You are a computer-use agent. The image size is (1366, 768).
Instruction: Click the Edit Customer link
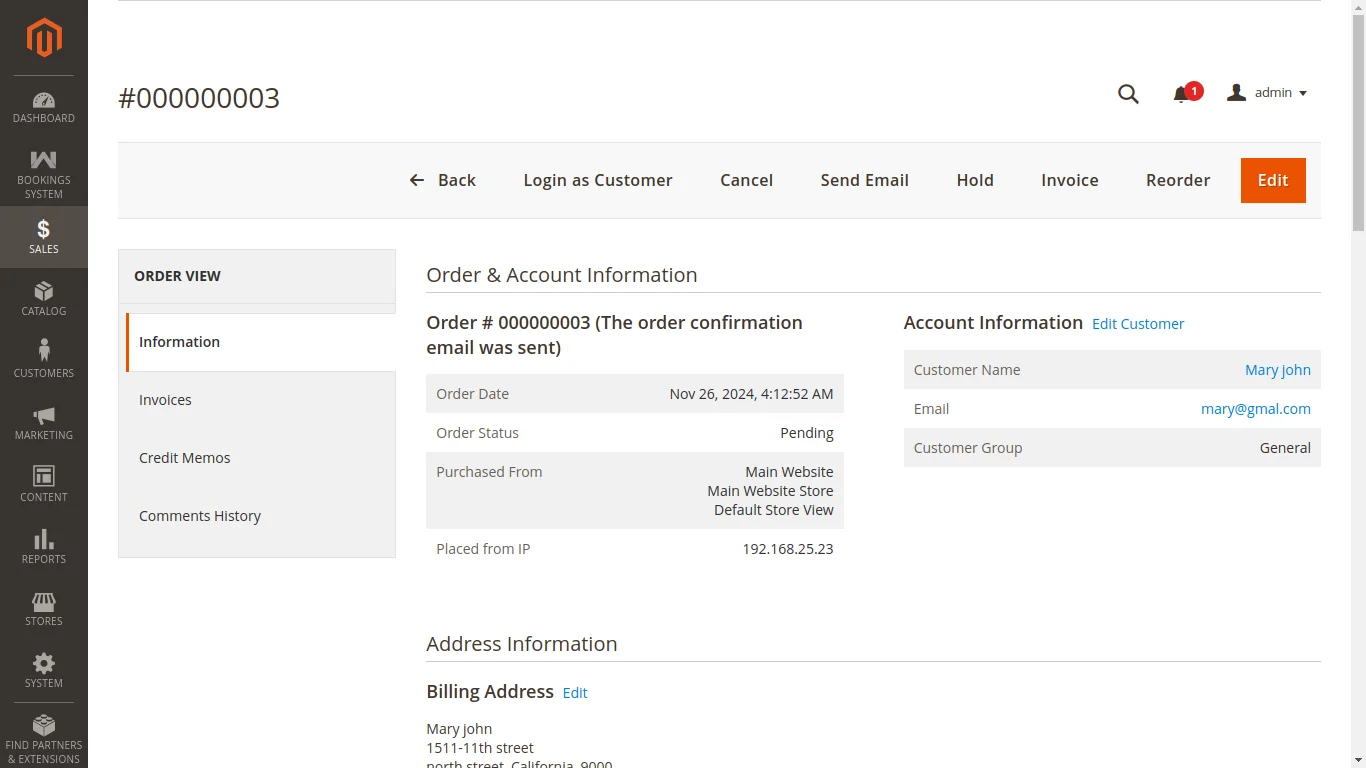point(1137,323)
